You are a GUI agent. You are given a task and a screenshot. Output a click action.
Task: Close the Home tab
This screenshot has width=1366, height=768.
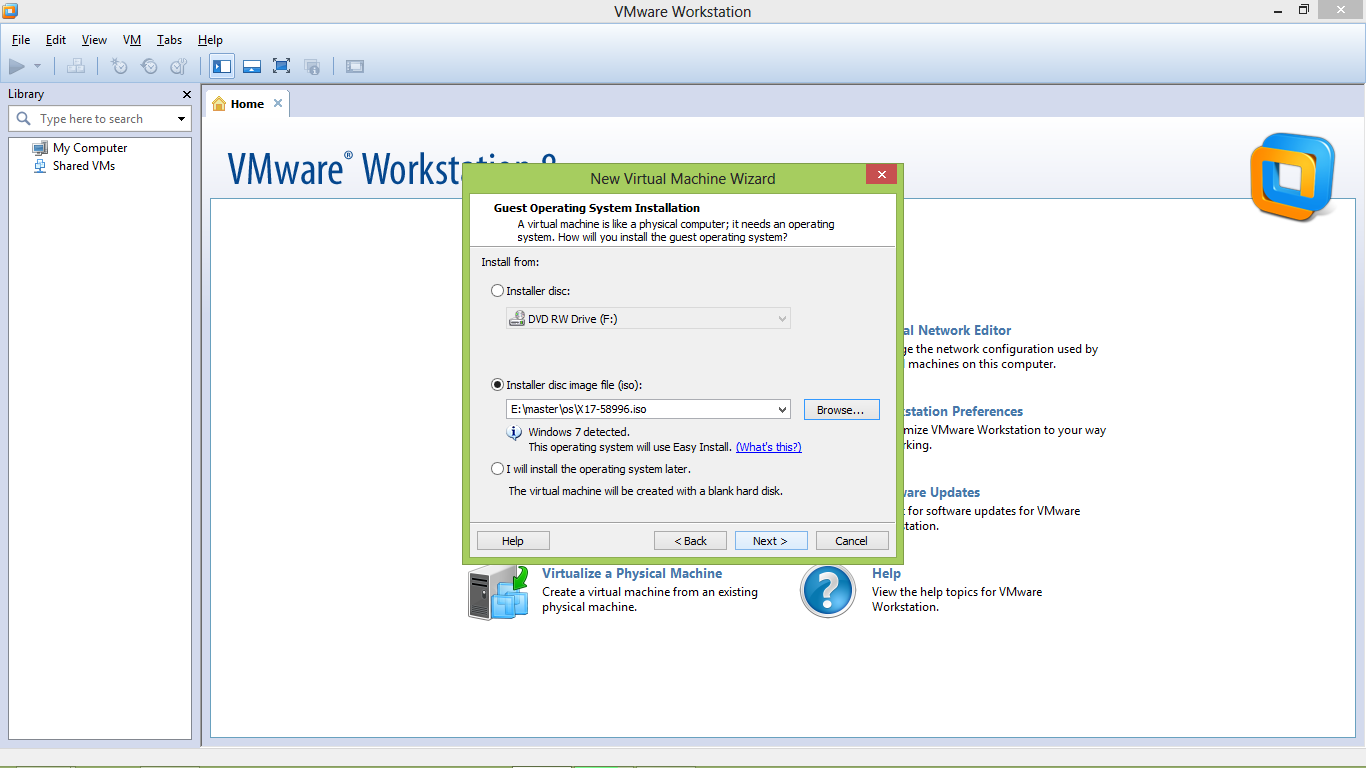point(278,103)
